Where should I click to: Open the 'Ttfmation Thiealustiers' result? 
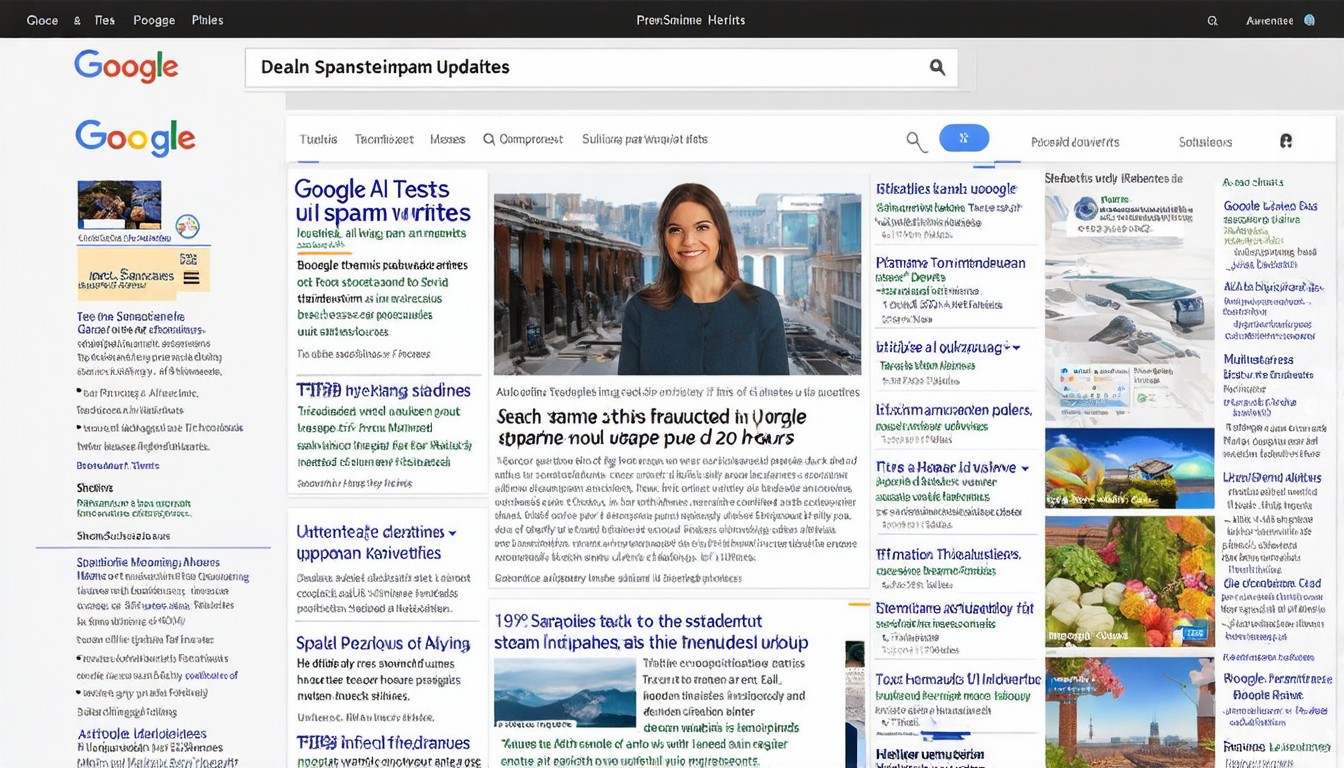point(948,554)
